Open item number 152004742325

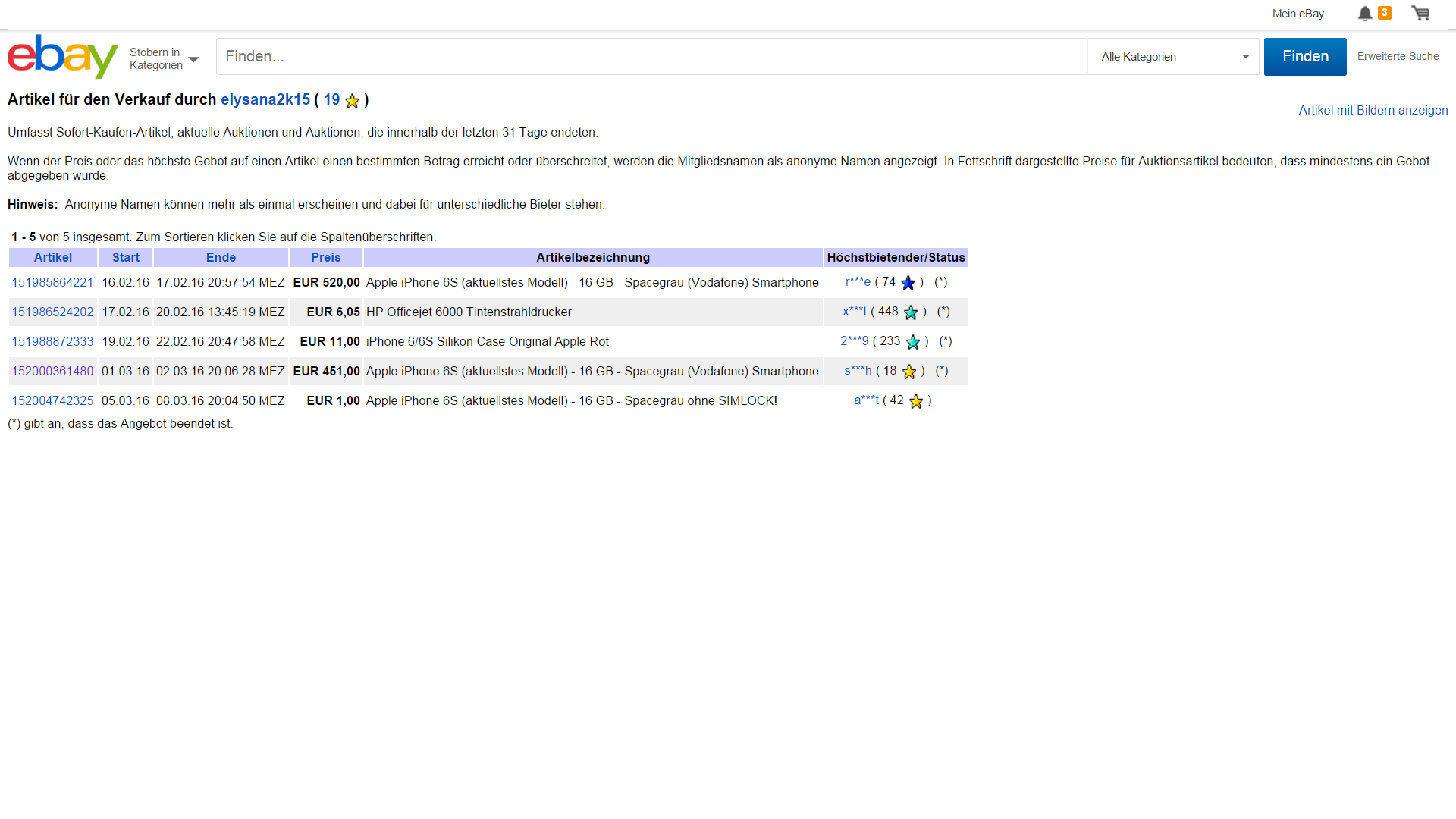click(52, 400)
